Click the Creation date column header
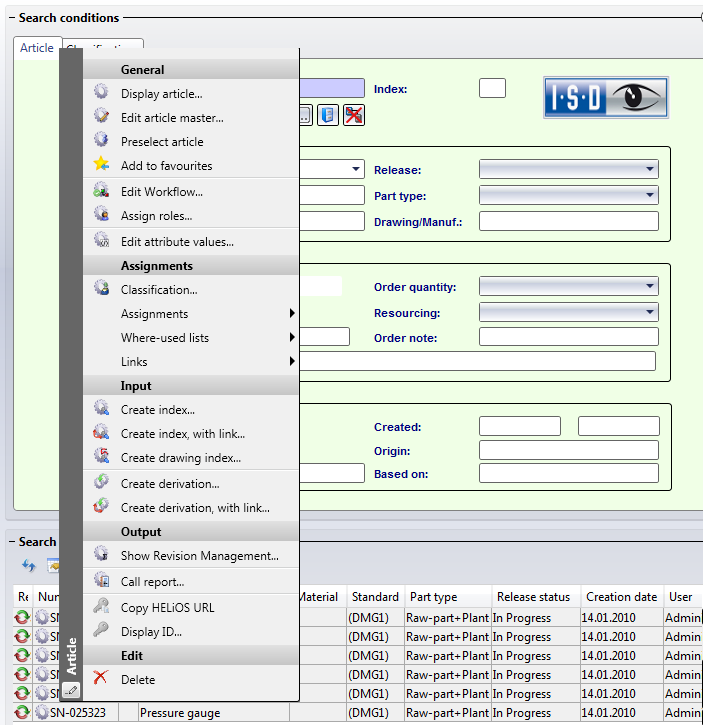The width and height of the screenshot is (703, 725). point(621,597)
